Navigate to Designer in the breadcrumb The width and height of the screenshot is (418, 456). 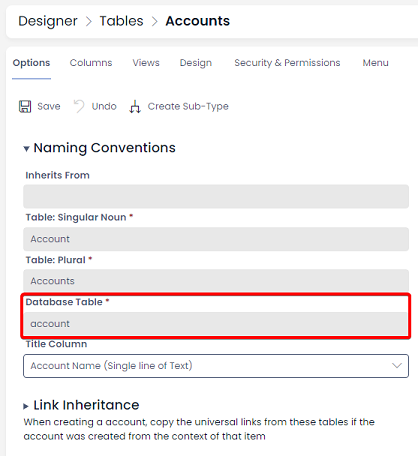[x=48, y=21]
